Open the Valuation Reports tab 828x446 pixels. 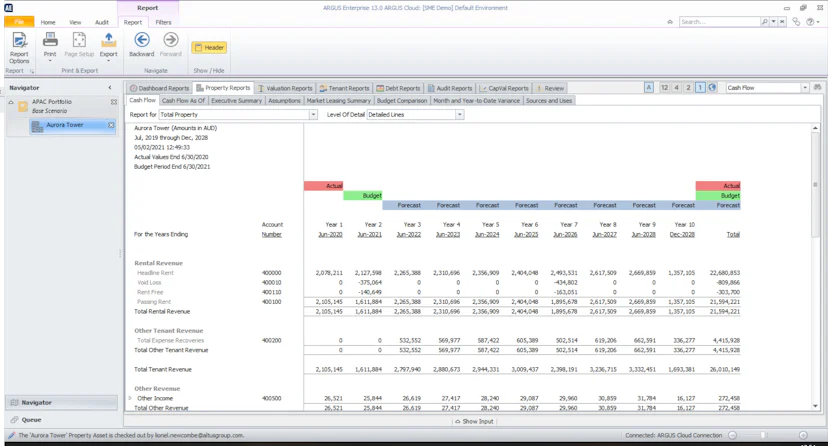point(285,88)
